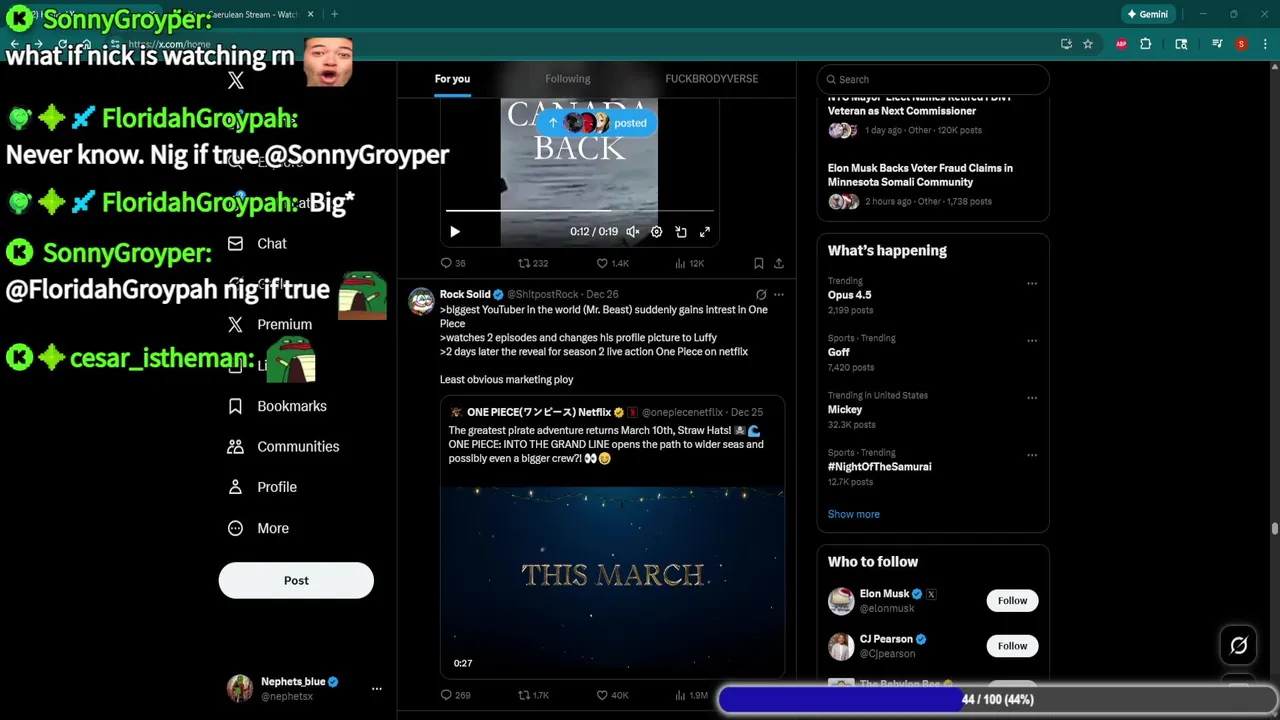Share the Canada Back video post

[x=779, y=263]
